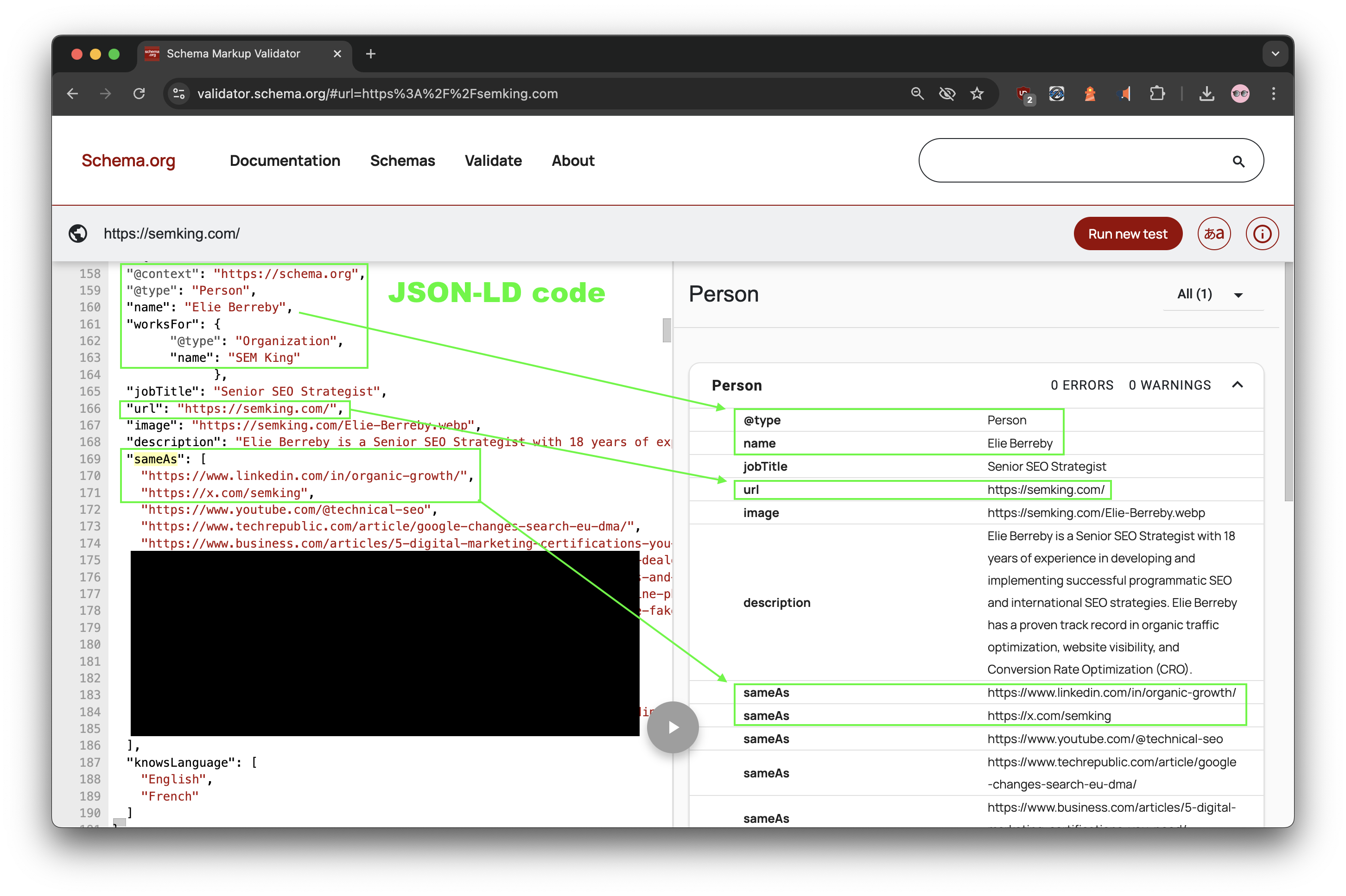The height and width of the screenshot is (896, 1346).
Task: Open the browser downloads icon
Action: [x=1206, y=94]
